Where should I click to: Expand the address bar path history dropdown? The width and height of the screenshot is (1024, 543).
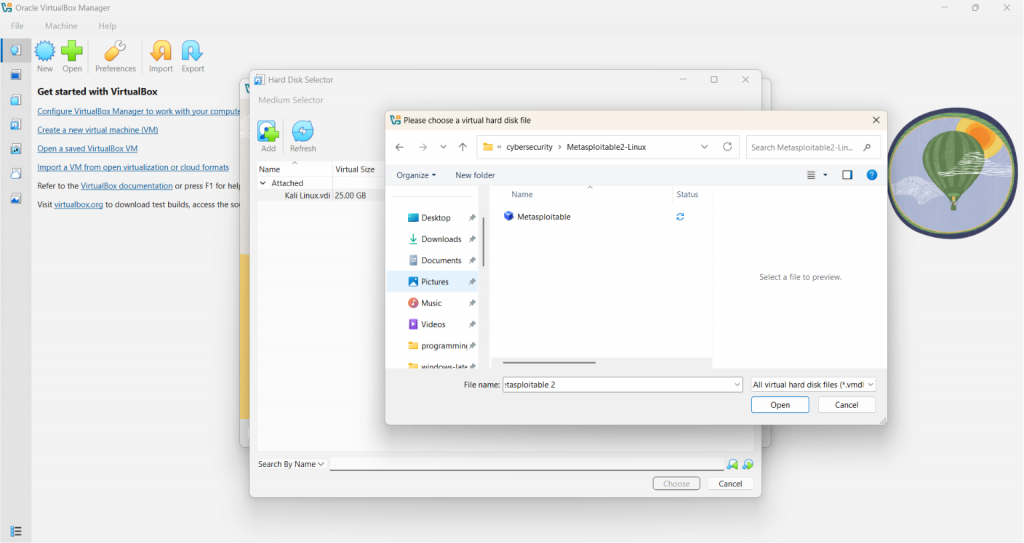click(704, 147)
